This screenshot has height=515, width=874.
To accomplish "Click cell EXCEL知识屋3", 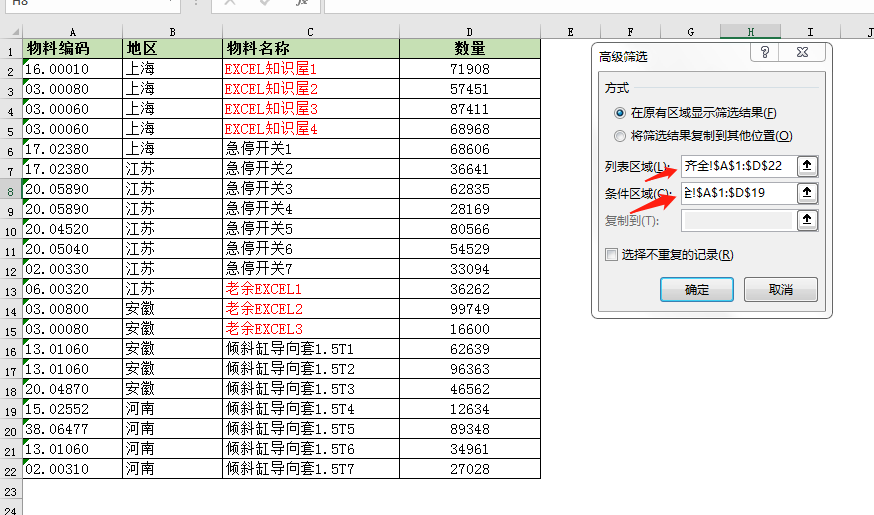I will (x=310, y=109).
